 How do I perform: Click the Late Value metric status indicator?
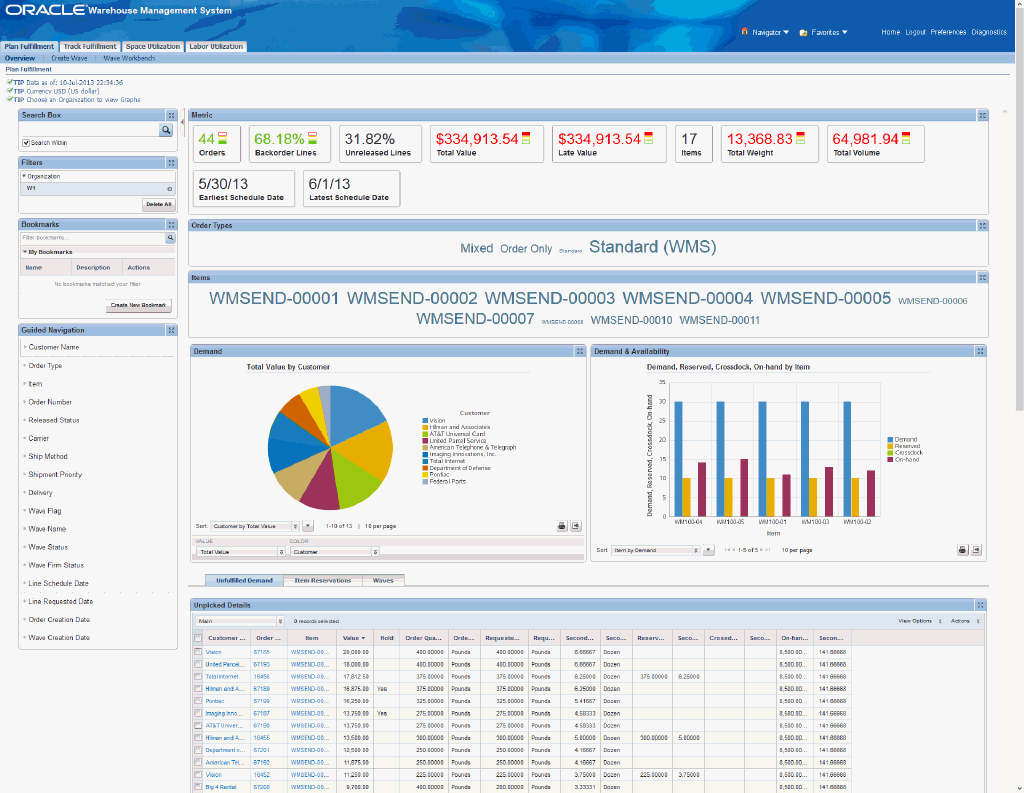click(648, 138)
